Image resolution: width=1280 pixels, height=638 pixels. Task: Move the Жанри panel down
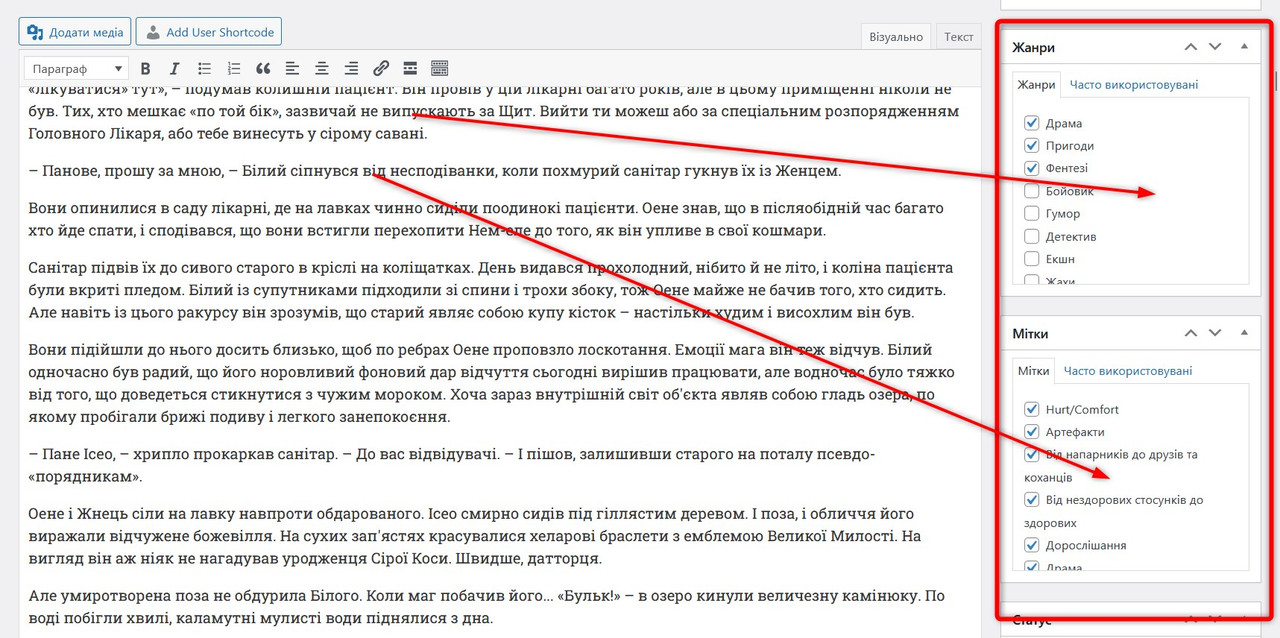1215,47
